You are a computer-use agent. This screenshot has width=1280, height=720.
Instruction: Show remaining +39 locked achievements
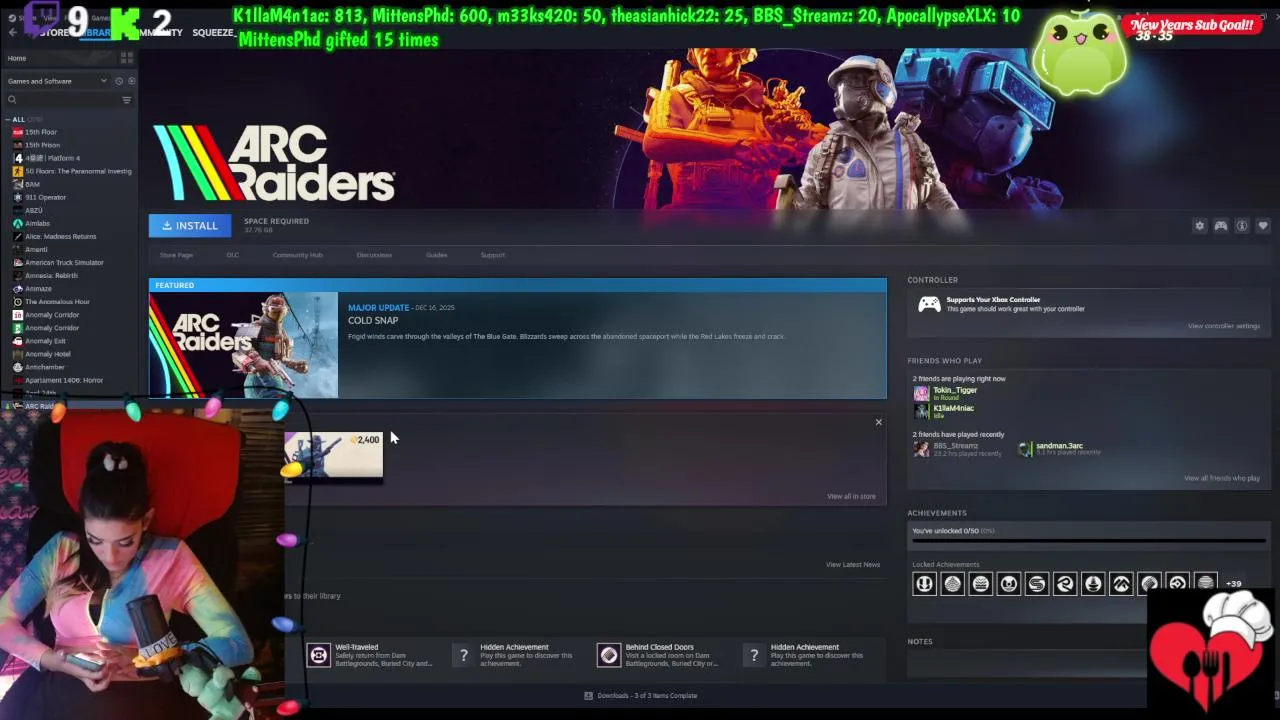tap(1233, 584)
